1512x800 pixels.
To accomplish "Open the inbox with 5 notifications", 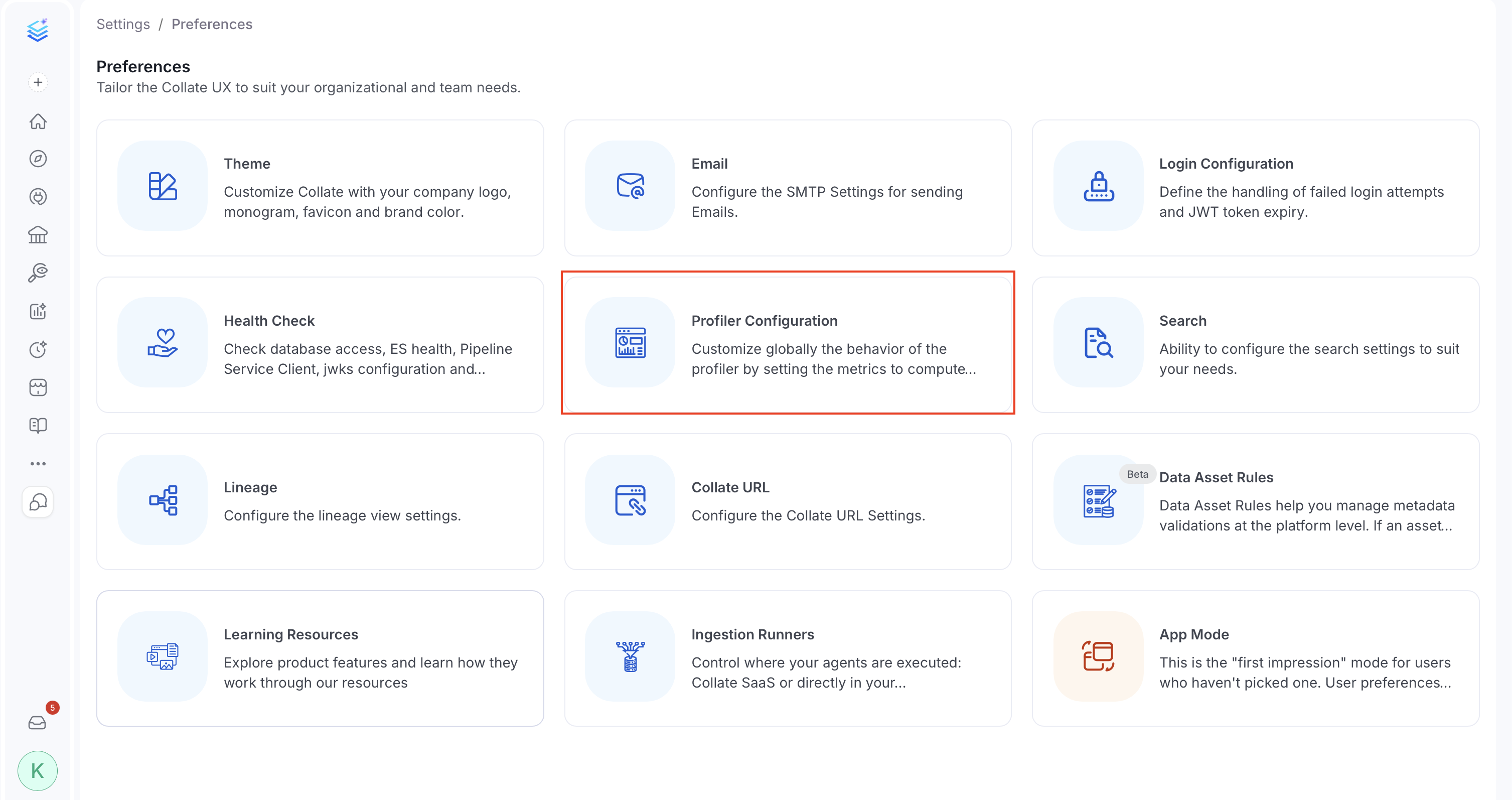I will coord(38,722).
